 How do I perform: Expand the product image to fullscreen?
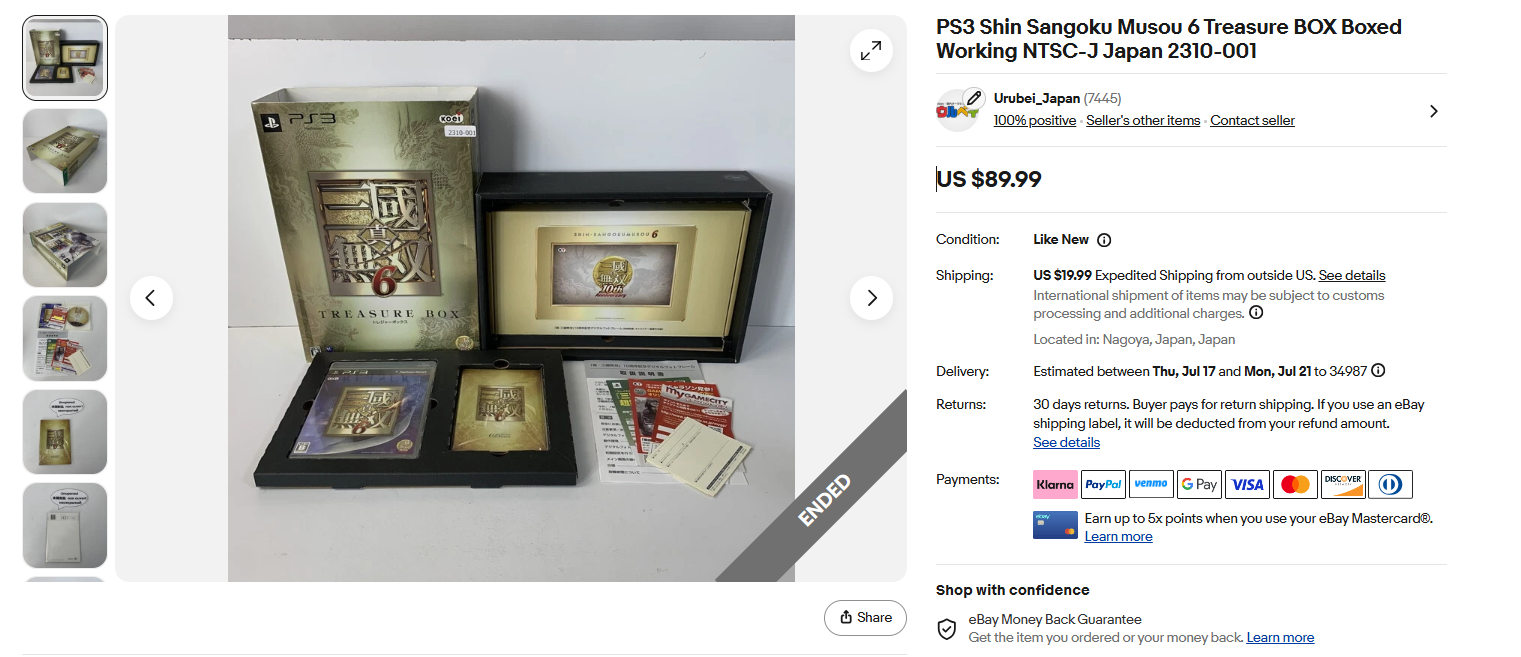pyautogui.click(x=871, y=50)
